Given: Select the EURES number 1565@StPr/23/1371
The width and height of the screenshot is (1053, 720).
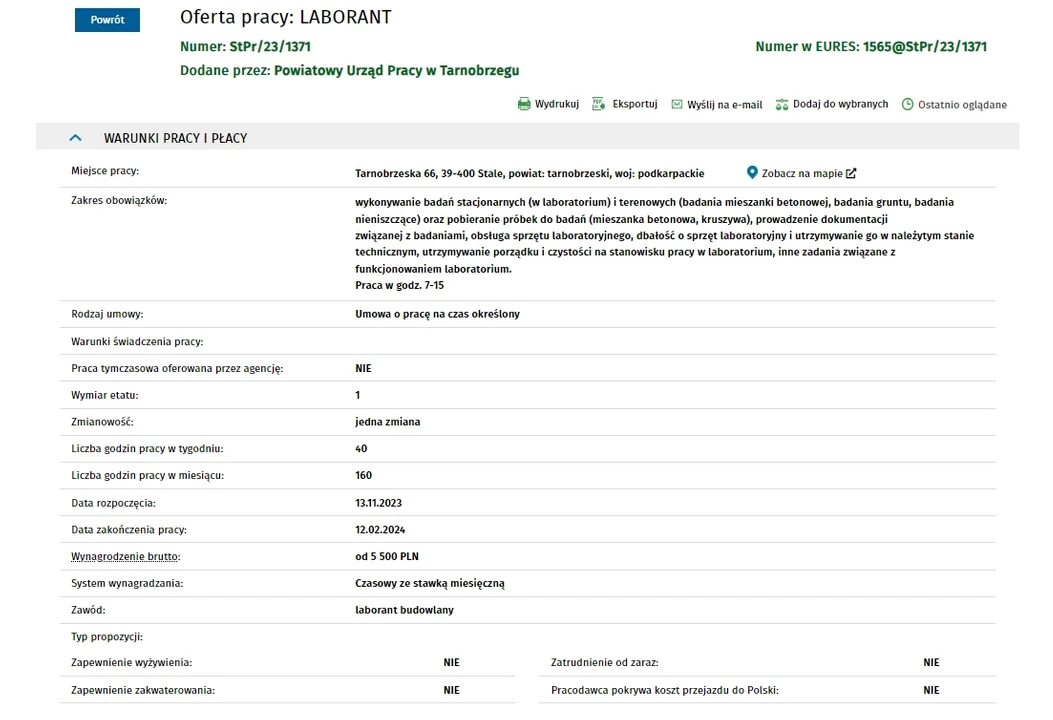Looking at the screenshot, I should pyautogui.click(x=925, y=46).
